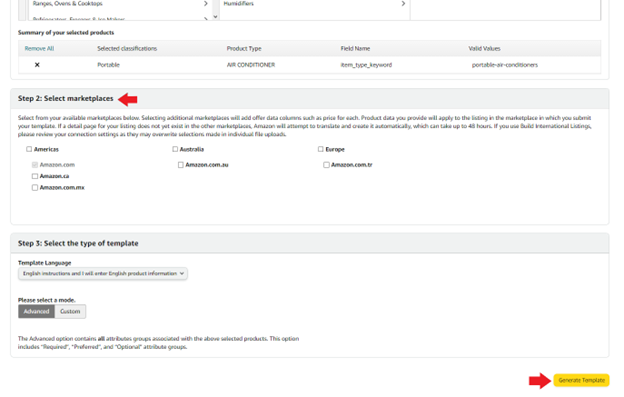Switch to Custom mode

(x=70, y=311)
